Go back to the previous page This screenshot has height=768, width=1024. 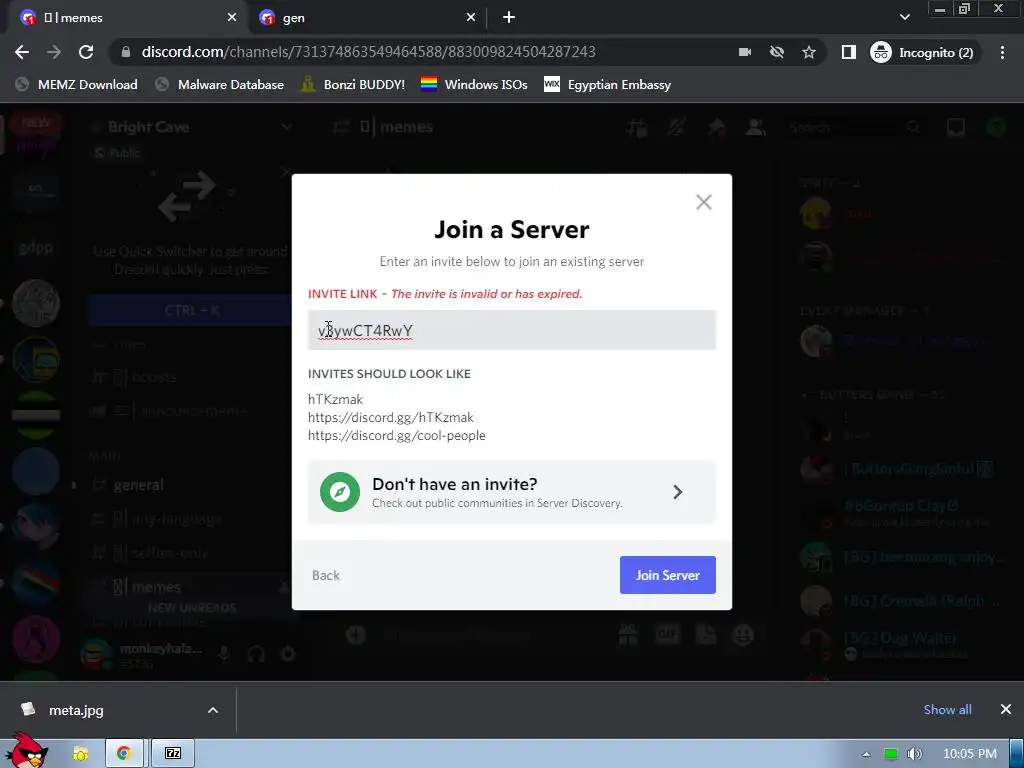click(x=22, y=52)
